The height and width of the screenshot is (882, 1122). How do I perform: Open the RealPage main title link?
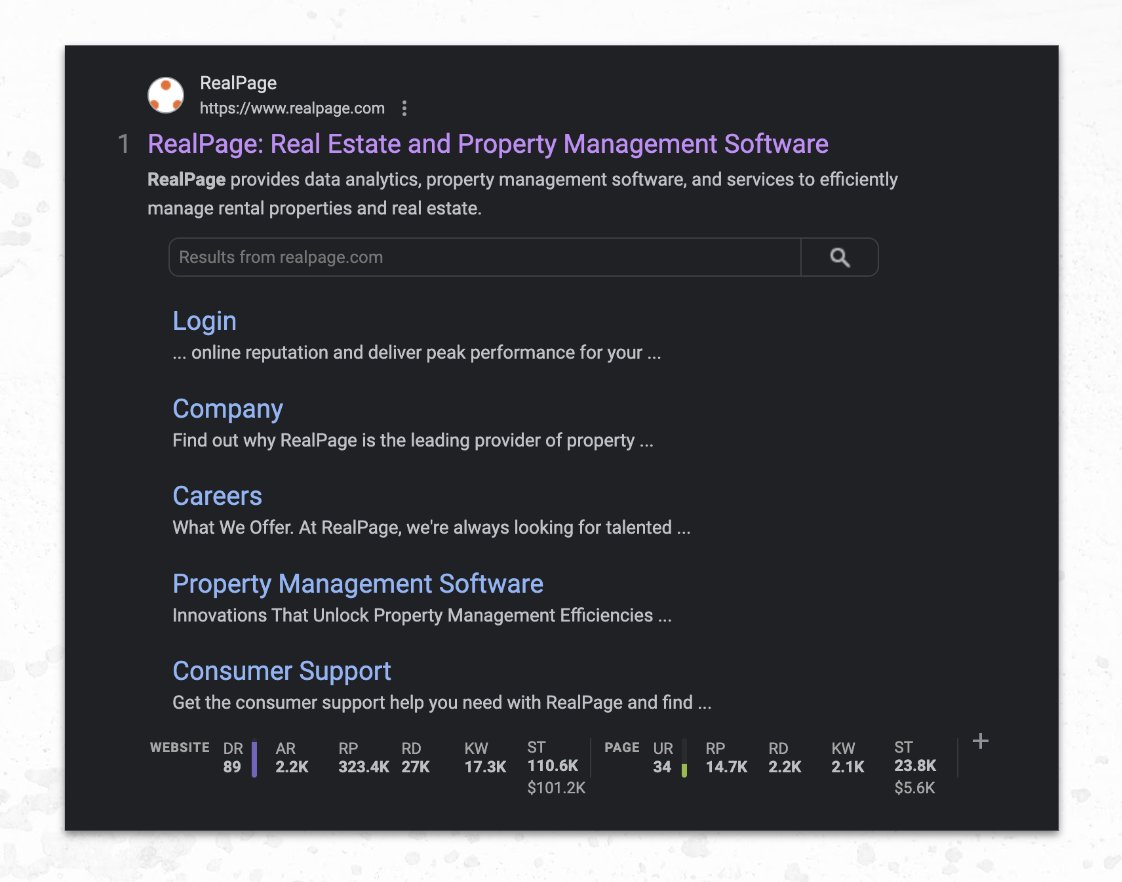tap(488, 144)
